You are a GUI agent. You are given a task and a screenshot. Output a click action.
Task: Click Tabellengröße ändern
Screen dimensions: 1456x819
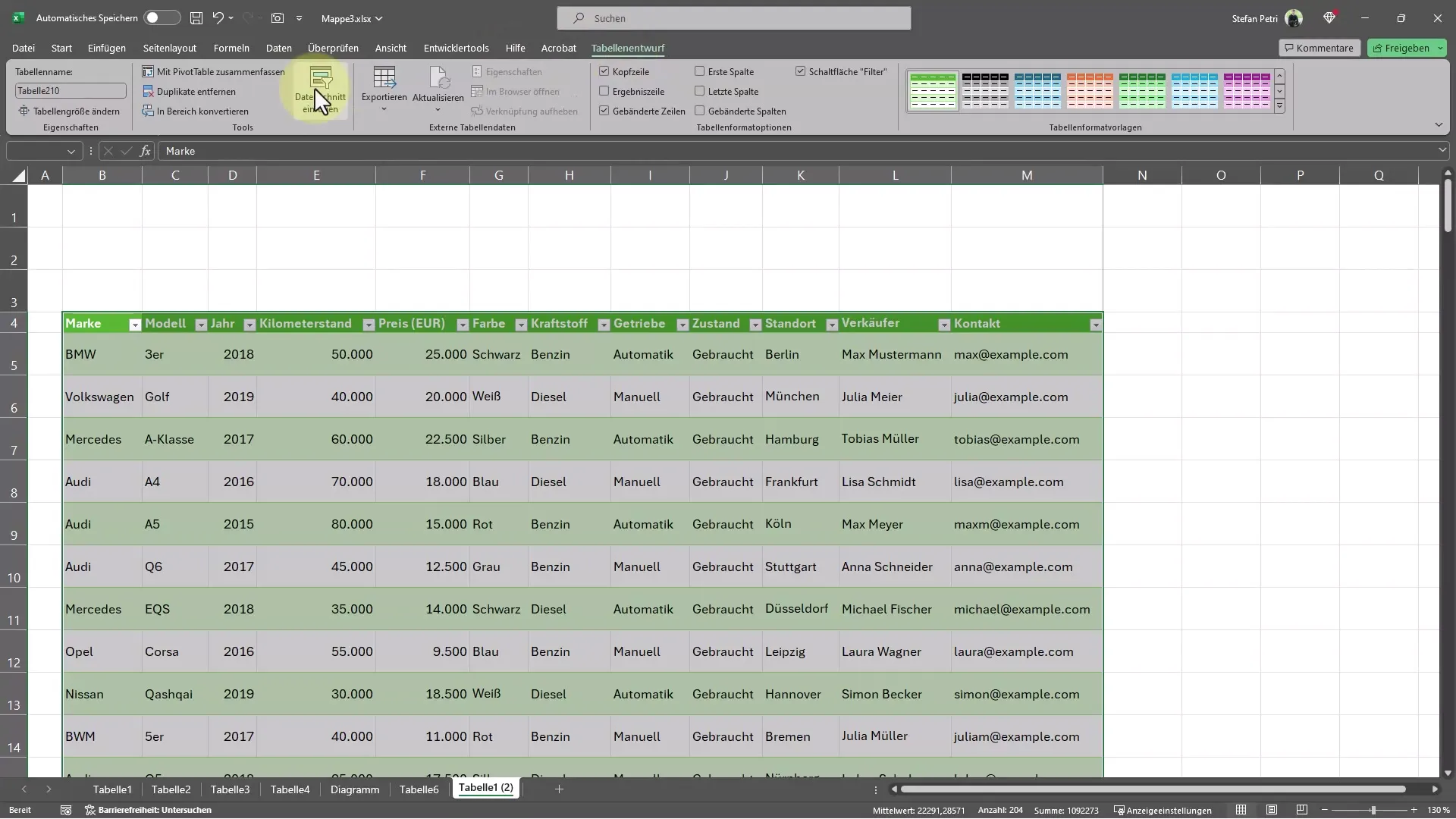[69, 111]
